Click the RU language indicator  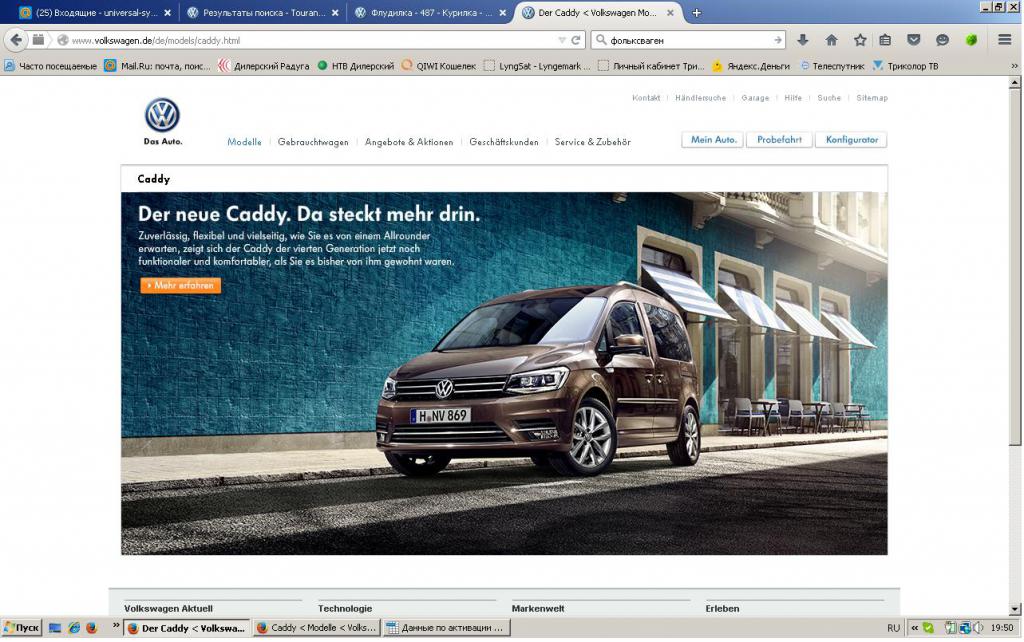pyautogui.click(x=893, y=628)
